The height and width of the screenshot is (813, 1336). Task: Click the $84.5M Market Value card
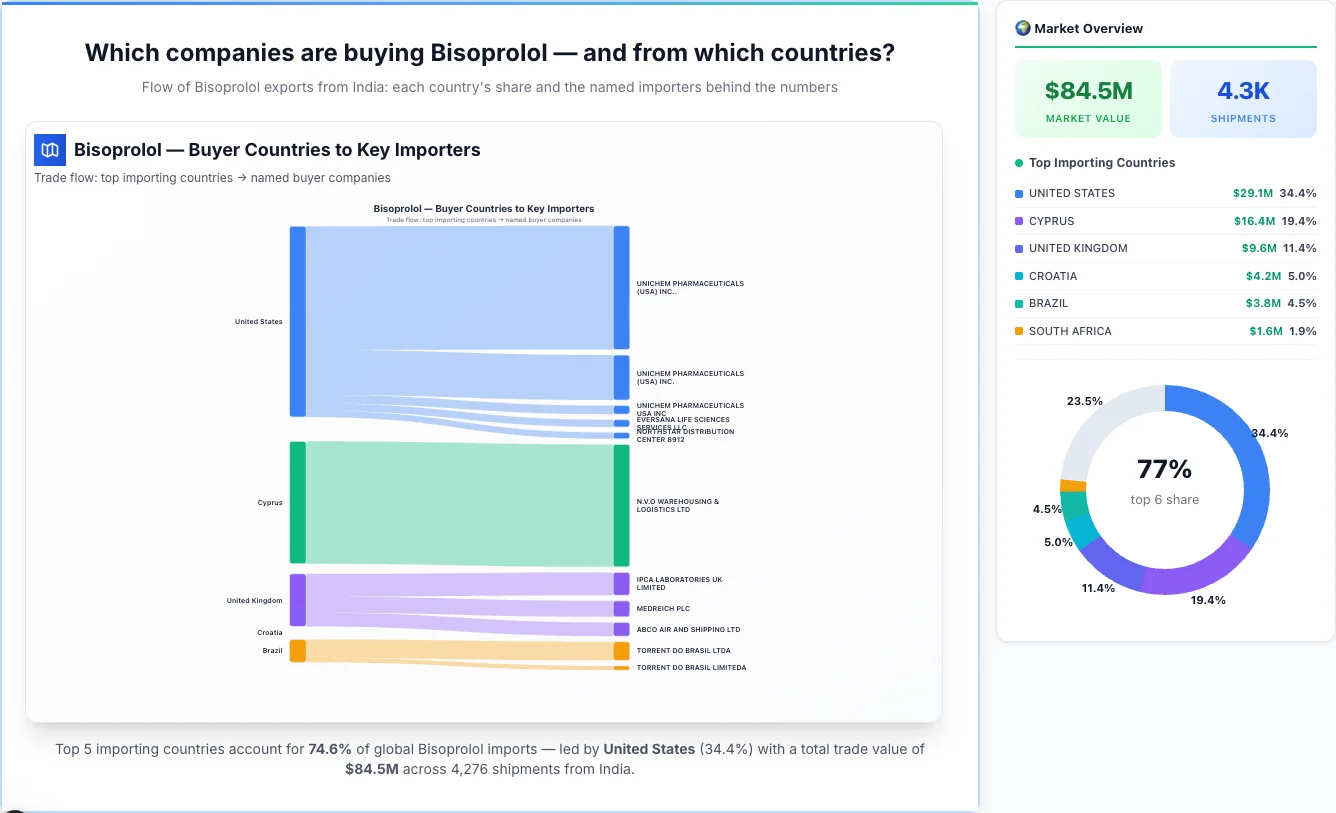click(x=1088, y=97)
